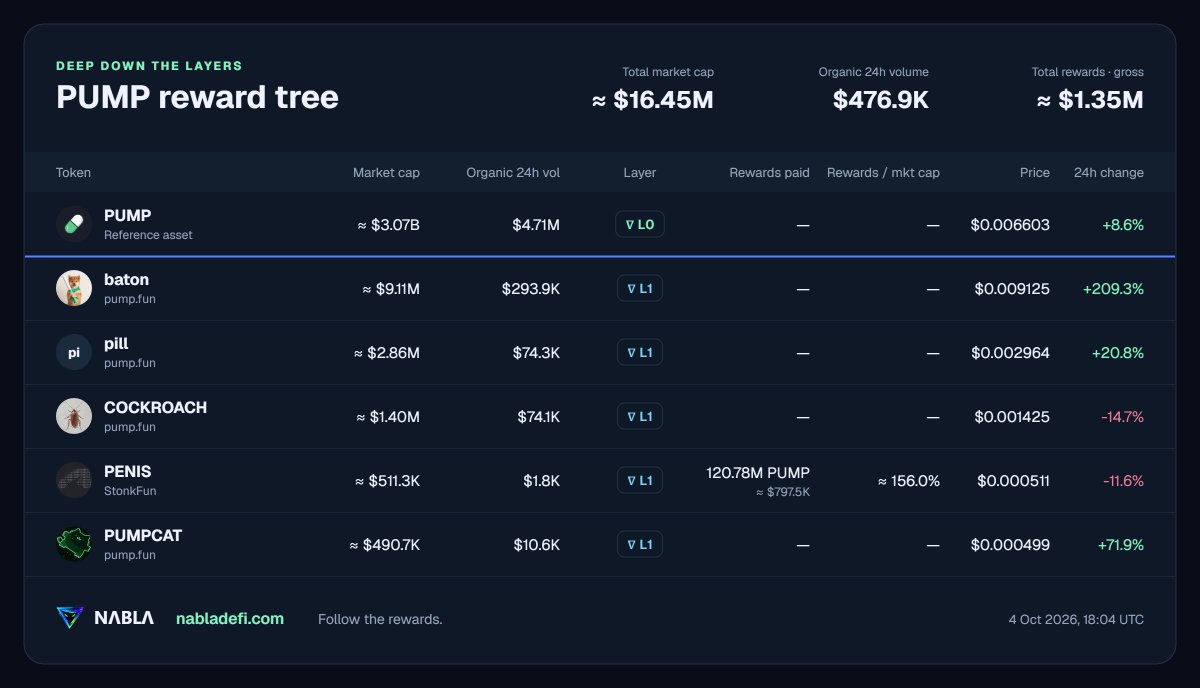
Task: Click the NABLA logo icon
Action: point(70,618)
